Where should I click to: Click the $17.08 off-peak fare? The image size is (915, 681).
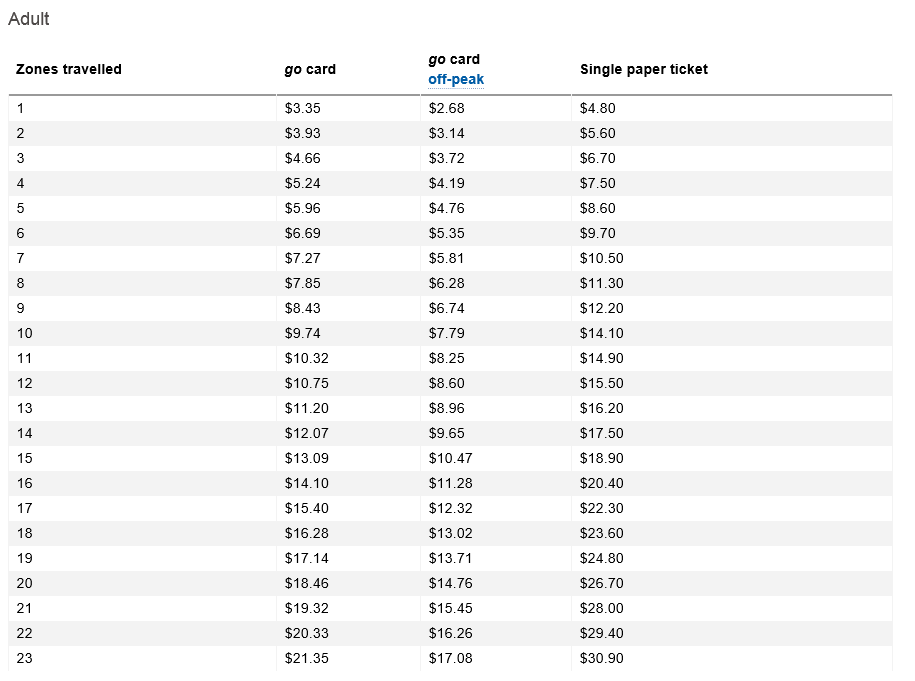[x=450, y=658]
